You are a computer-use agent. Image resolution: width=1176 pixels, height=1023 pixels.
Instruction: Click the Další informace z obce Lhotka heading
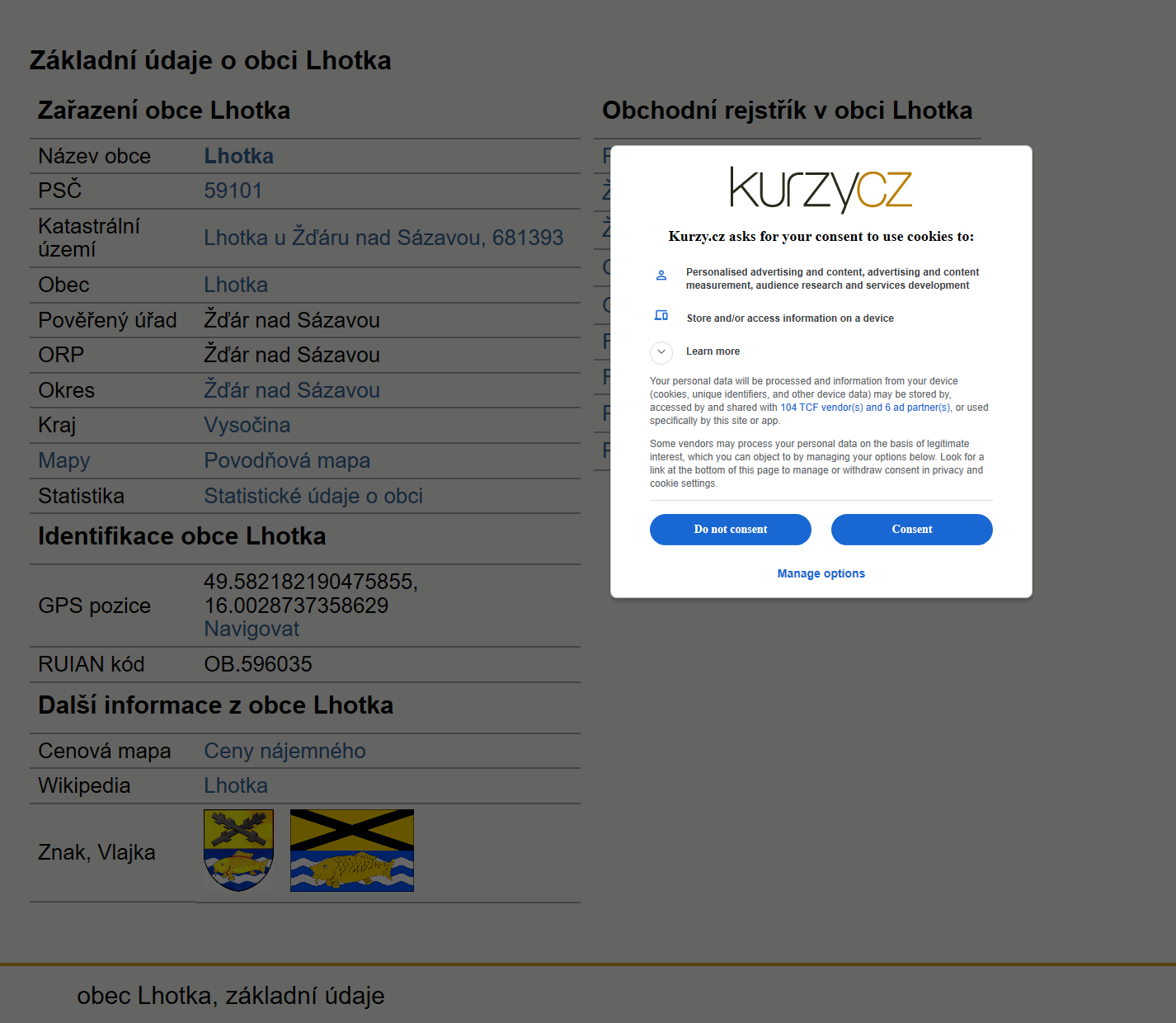216,705
